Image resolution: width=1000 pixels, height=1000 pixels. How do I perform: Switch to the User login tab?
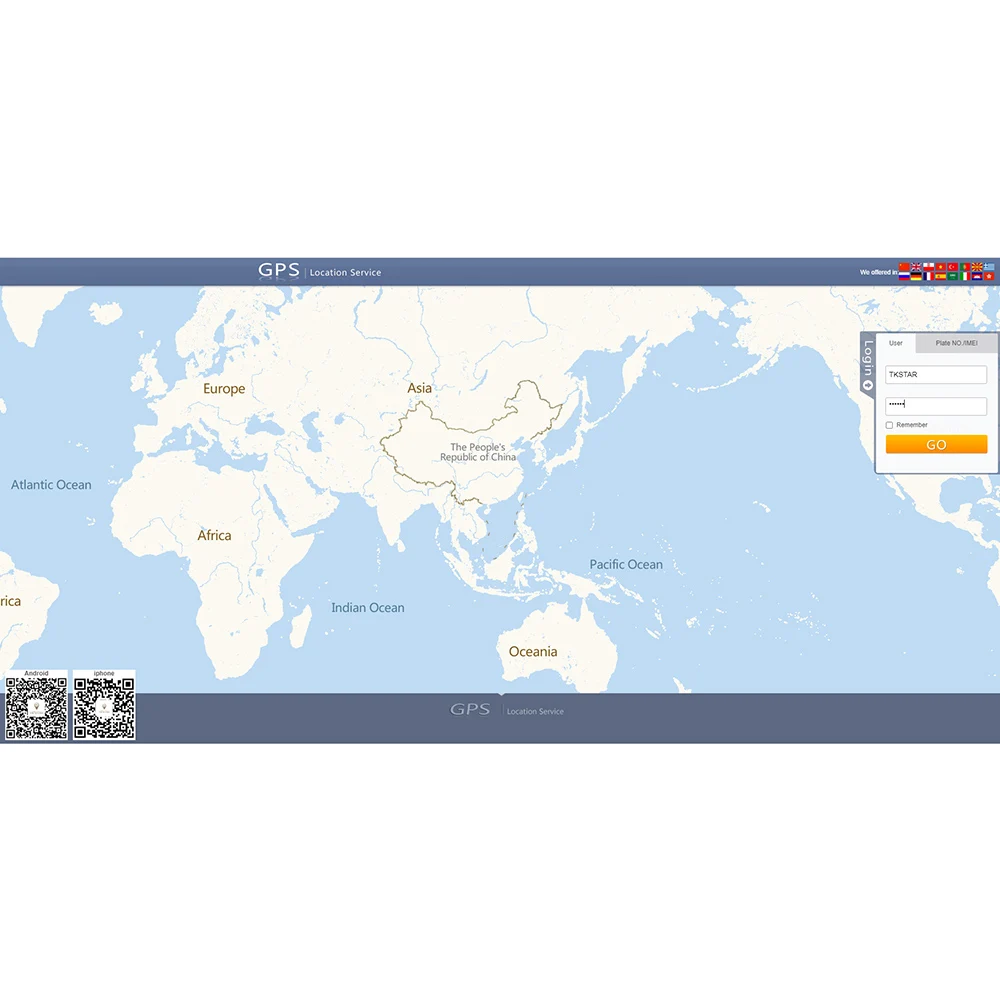(x=896, y=343)
